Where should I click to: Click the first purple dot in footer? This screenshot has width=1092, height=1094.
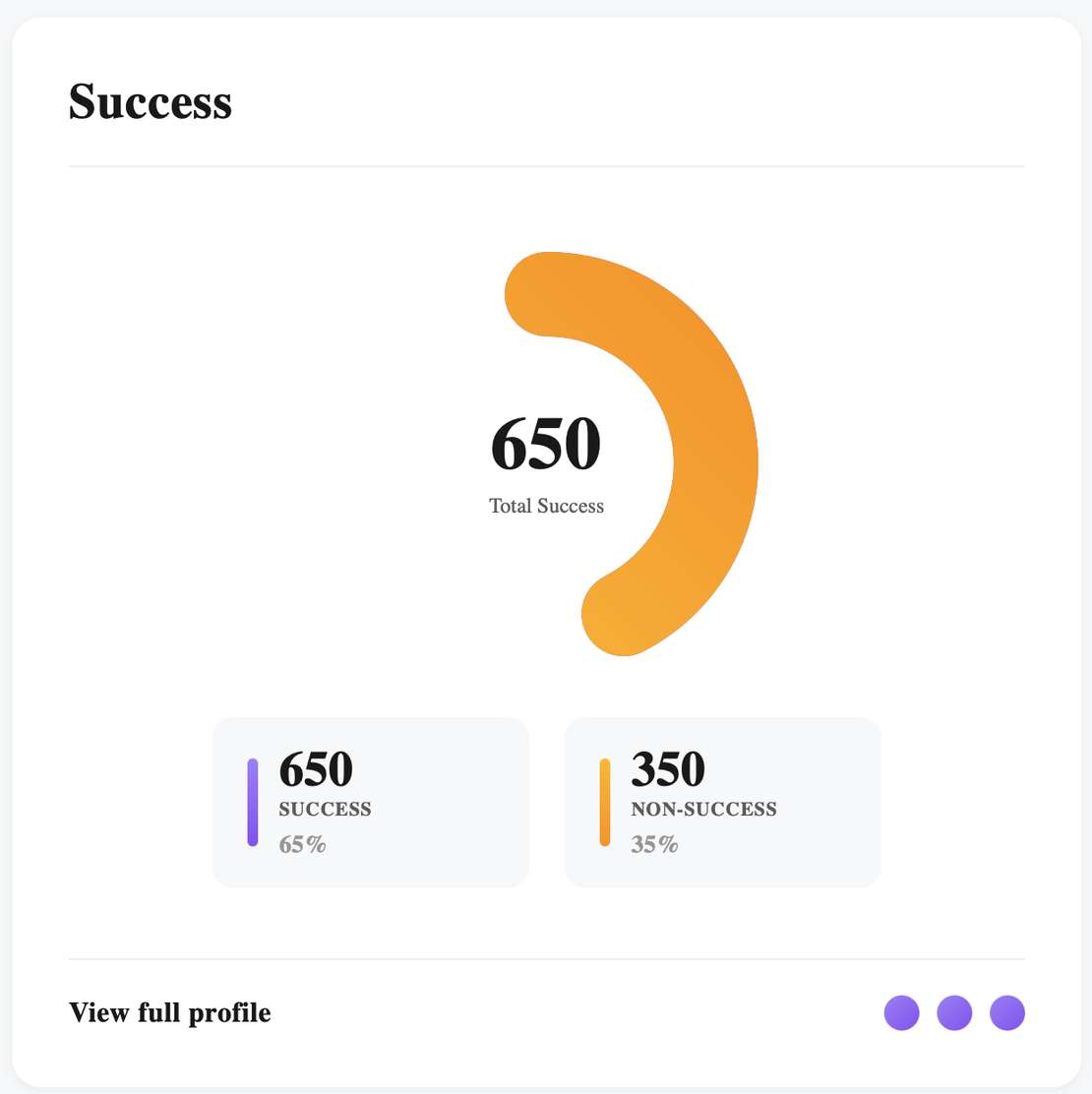(901, 1012)
